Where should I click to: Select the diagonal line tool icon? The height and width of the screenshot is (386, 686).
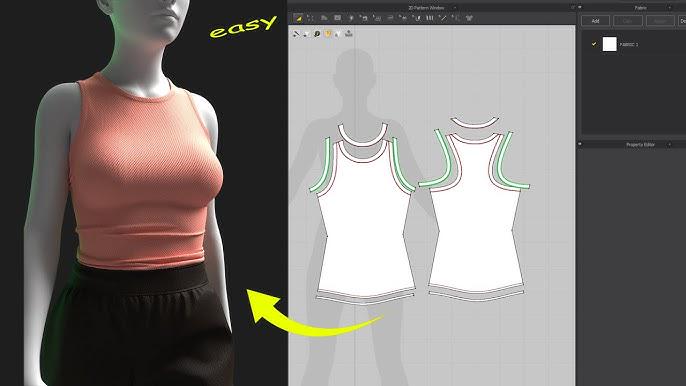click(443, 18)
